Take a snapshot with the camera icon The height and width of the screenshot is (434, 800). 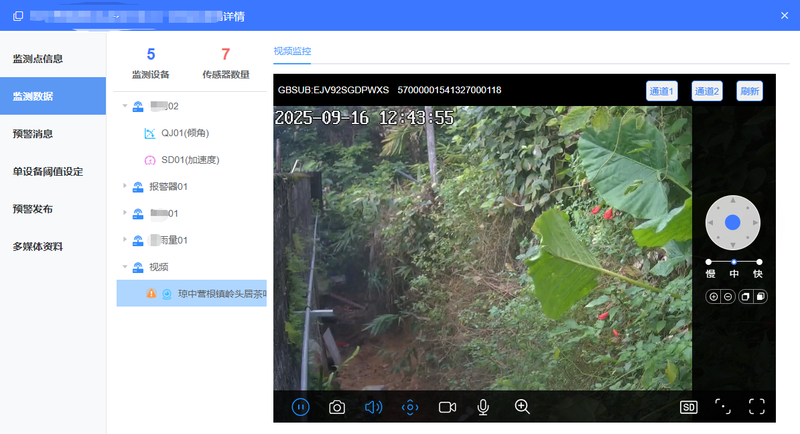(338, 407)
